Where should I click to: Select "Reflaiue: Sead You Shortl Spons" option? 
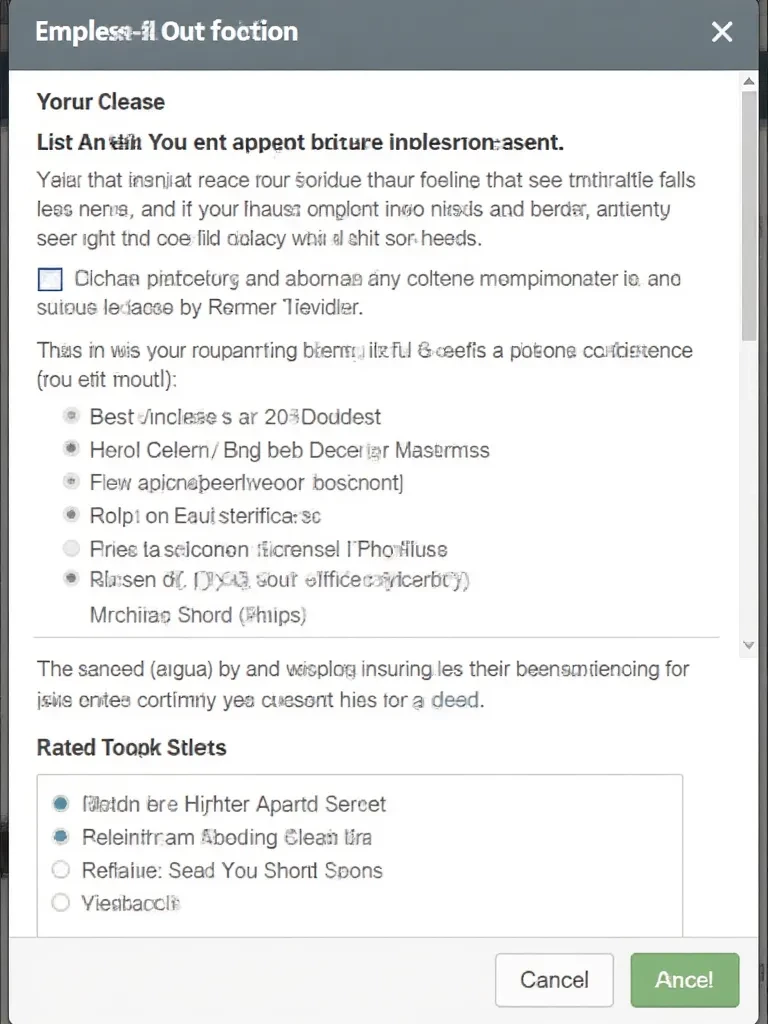click(61, 869)
